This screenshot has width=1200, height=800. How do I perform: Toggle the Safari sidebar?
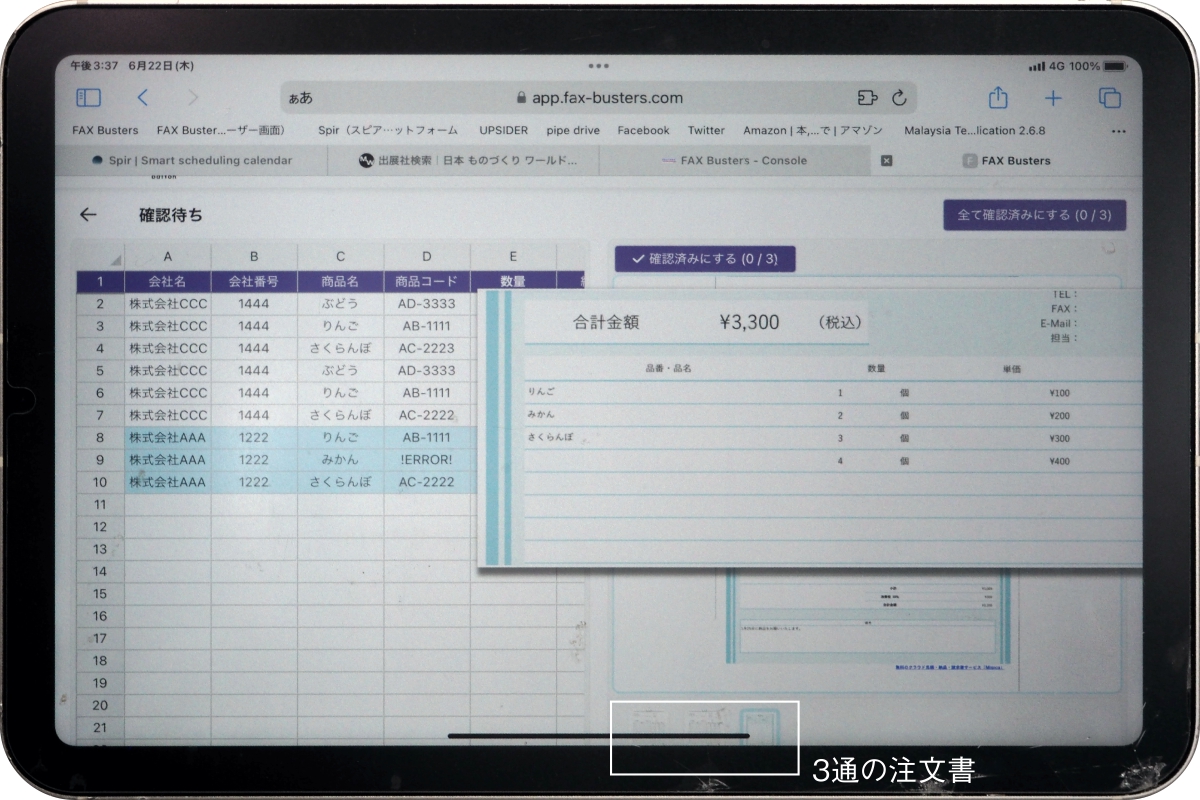click(88, 97)
